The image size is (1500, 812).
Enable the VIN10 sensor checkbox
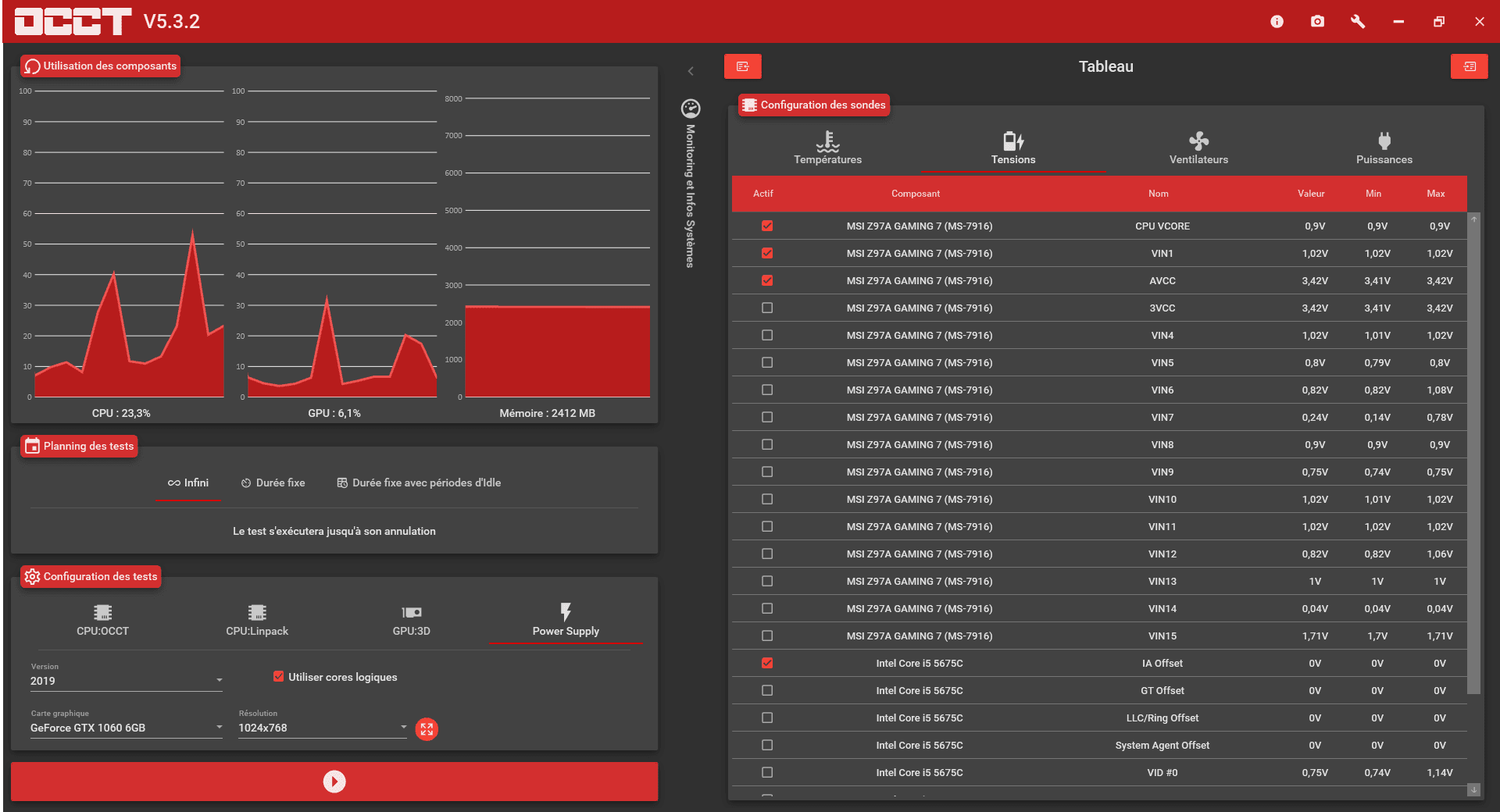pos(767,499)
